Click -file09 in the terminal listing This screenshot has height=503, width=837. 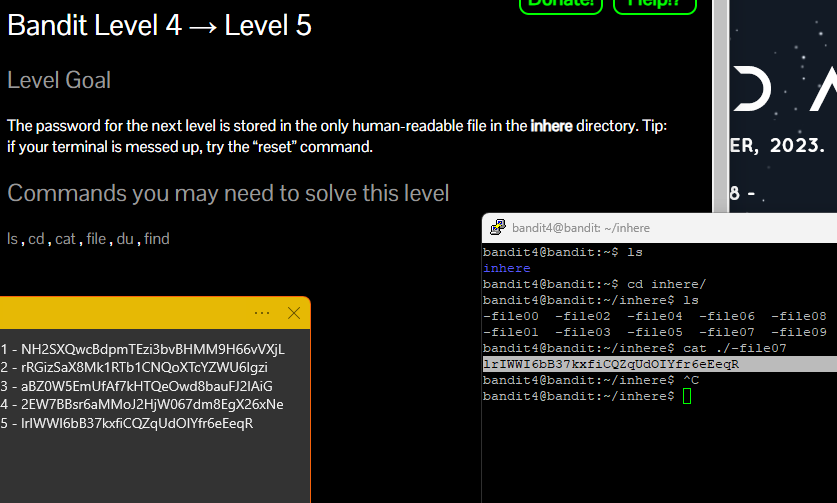click(799, 332)
